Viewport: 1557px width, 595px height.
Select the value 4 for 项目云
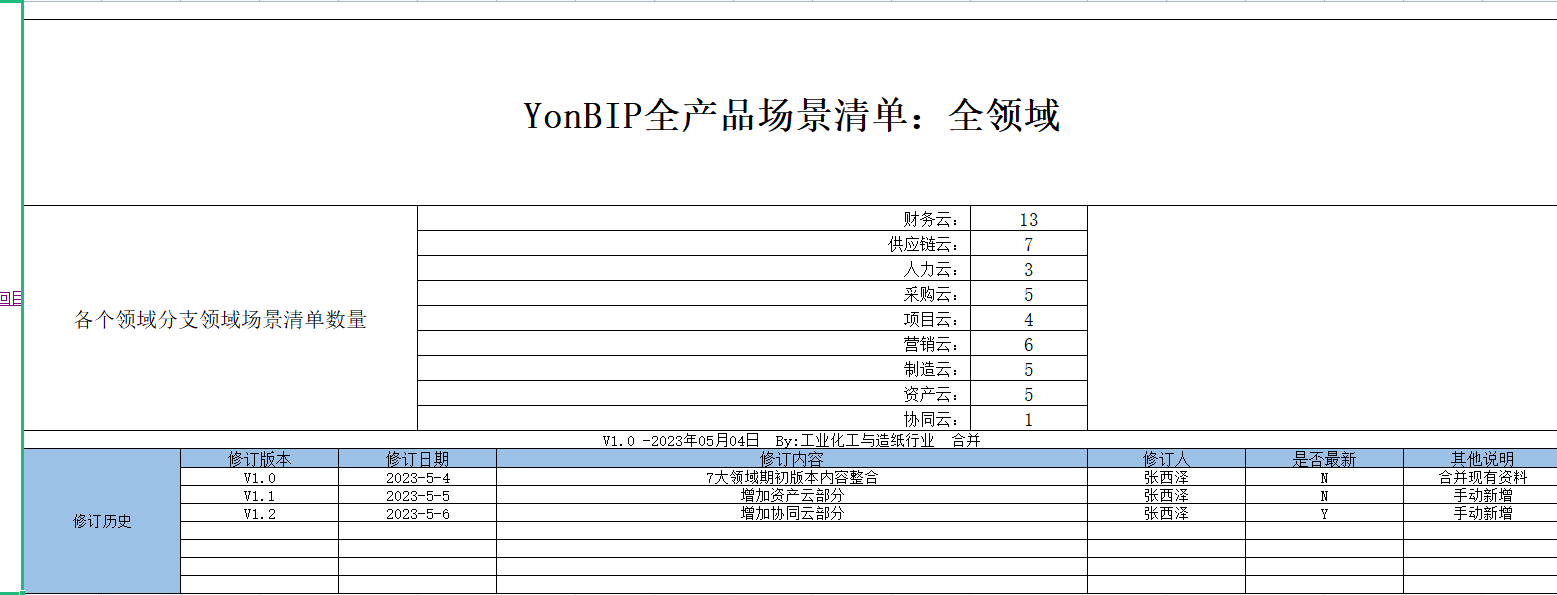1029,319
